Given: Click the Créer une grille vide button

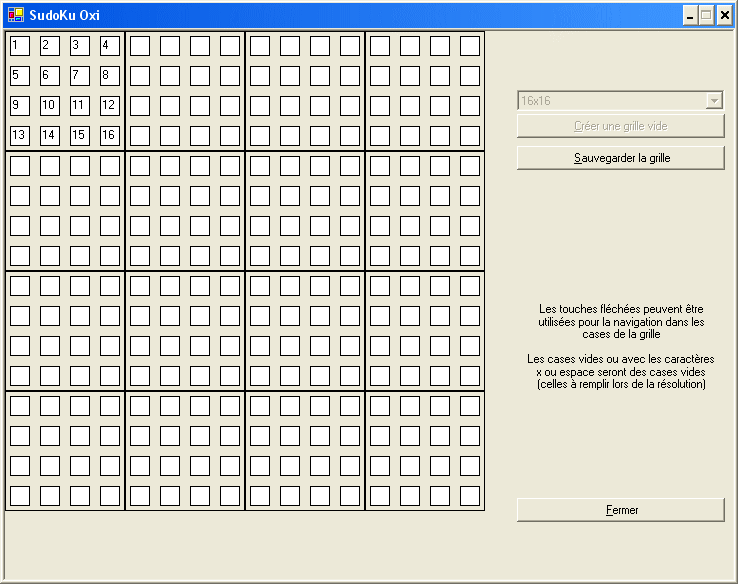Looking at the screenshot, I should [x=620, y=126].
